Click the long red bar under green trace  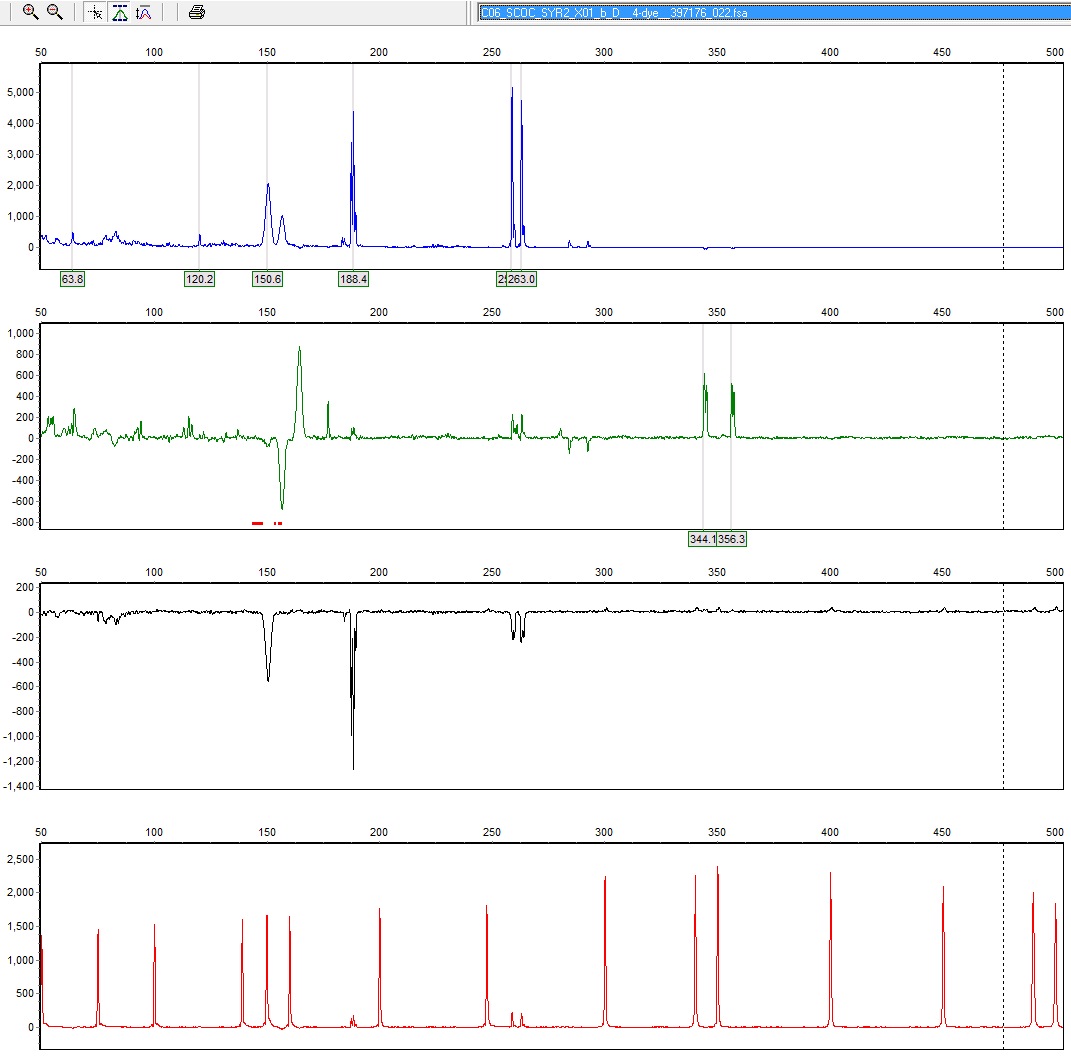coord(257,523)
